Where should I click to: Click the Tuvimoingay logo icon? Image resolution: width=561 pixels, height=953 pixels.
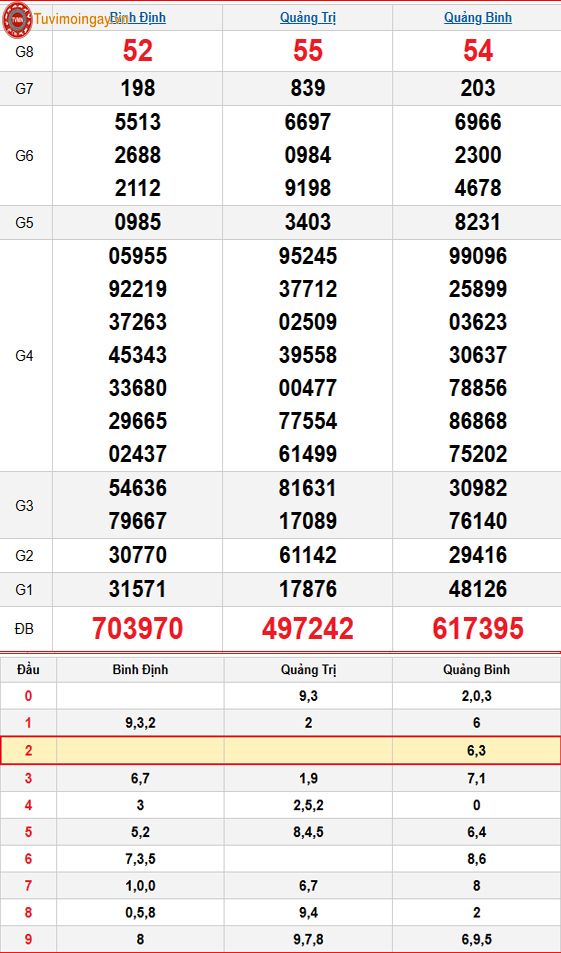[x=17, y=19]
